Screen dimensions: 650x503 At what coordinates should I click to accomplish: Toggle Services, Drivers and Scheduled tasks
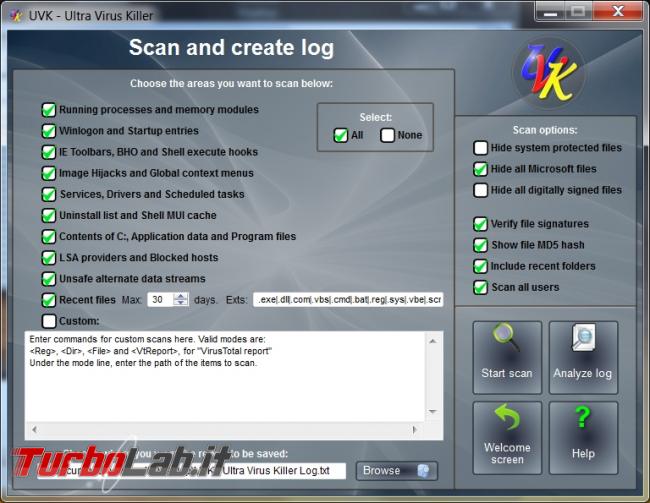pyautogui.click(x=49, y=194)
